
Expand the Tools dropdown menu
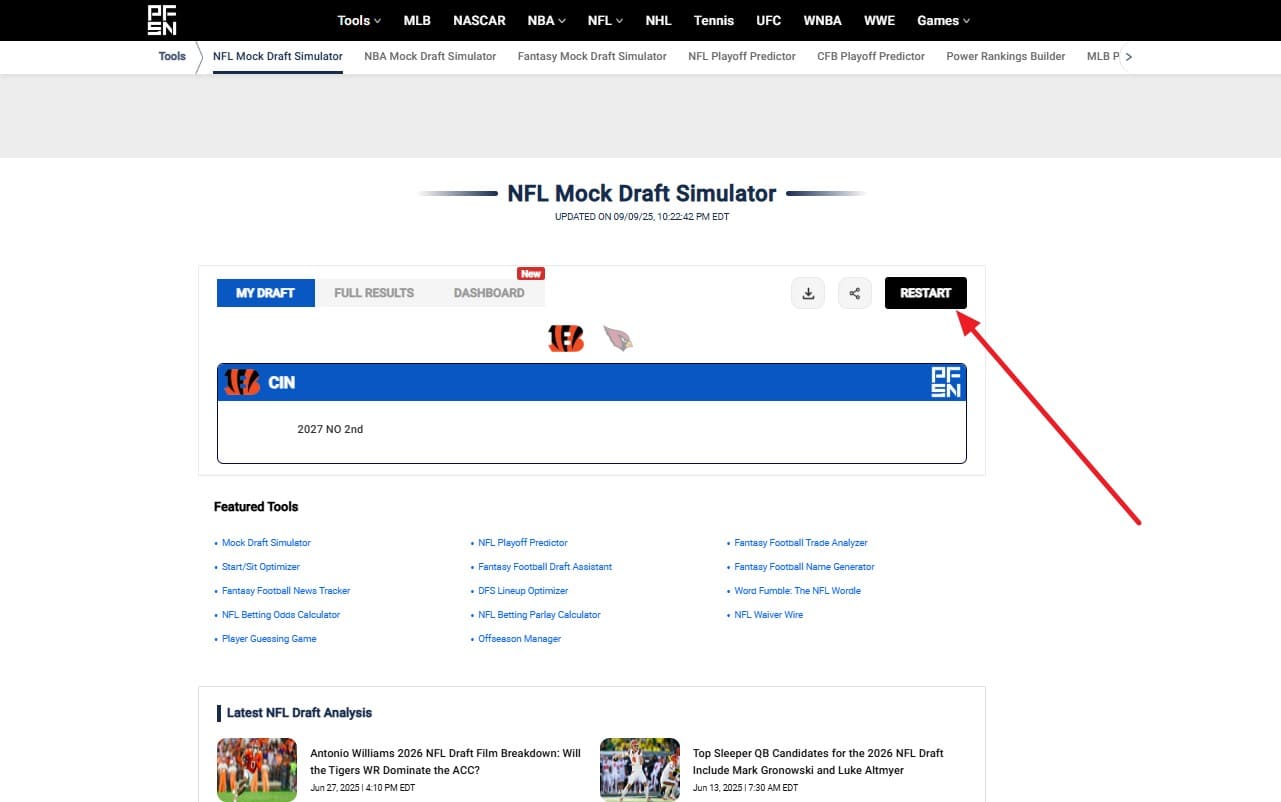point(359,20)
